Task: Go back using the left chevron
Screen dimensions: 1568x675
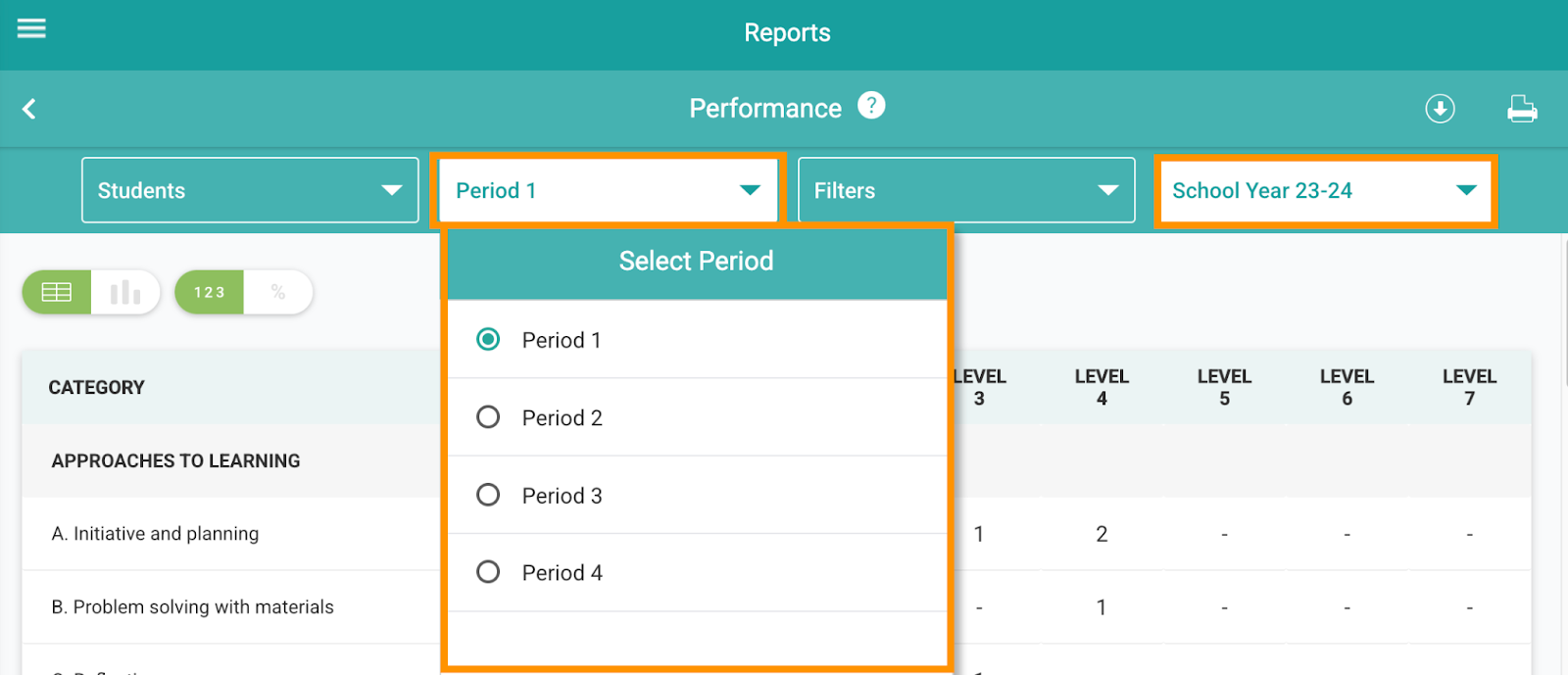Action: tap(29, 109)
